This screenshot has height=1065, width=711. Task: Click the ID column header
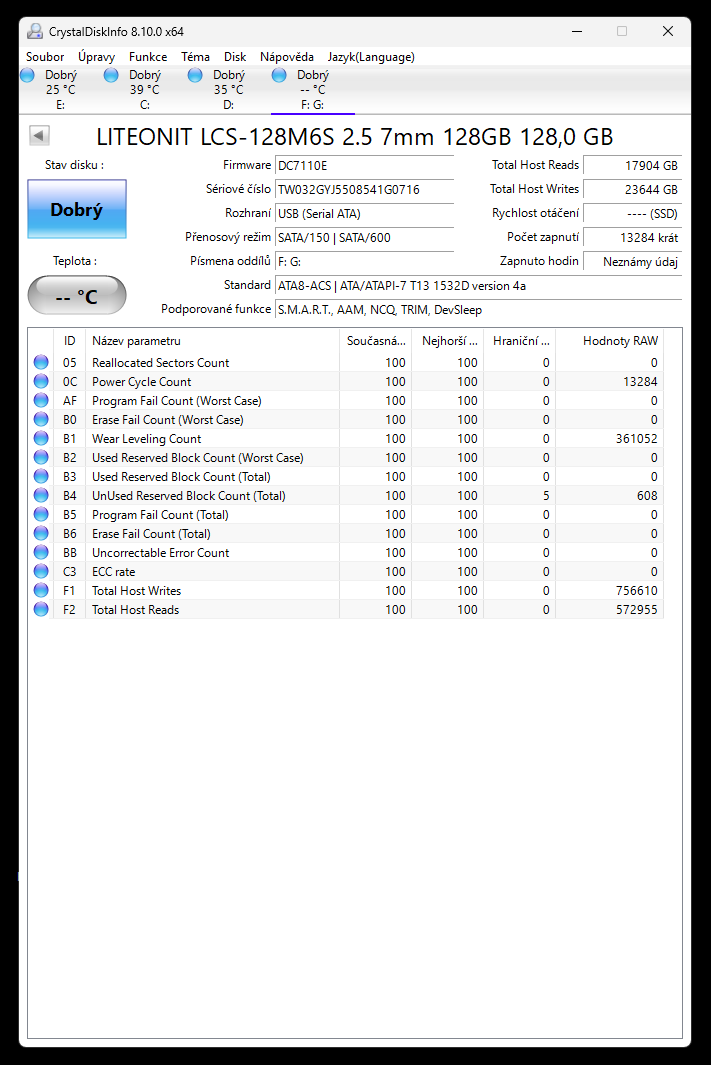[69, 341]
